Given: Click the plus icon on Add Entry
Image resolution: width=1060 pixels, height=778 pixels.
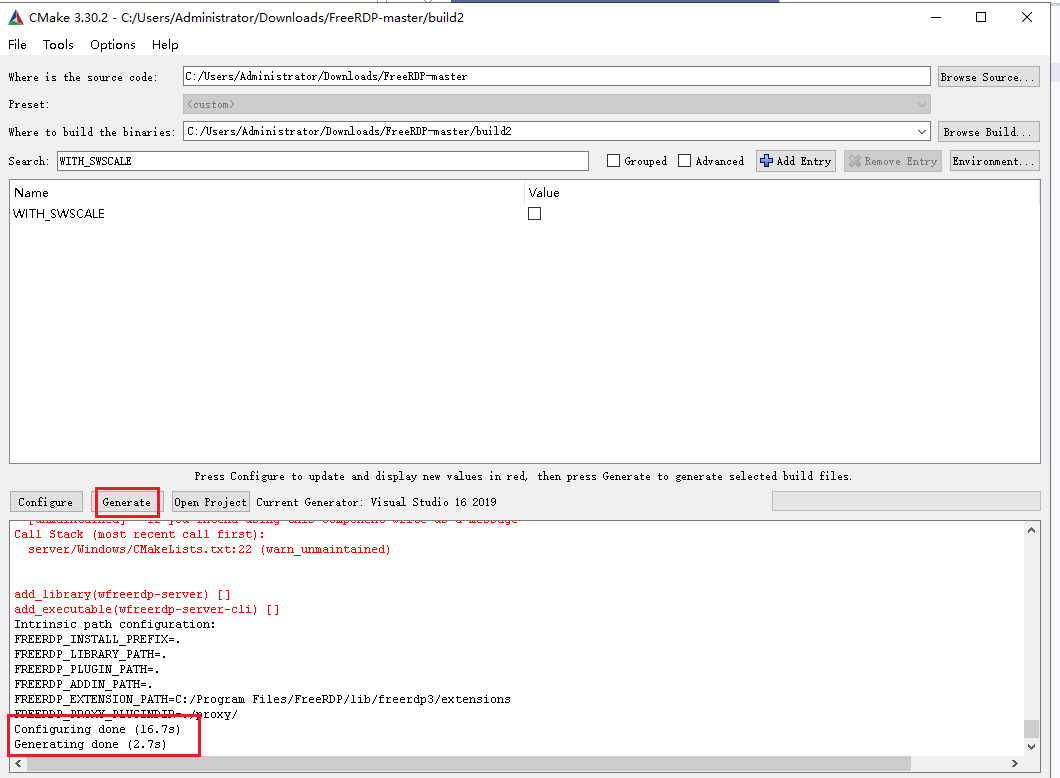Looking at the screenshot, I should [x=766, y=161].
